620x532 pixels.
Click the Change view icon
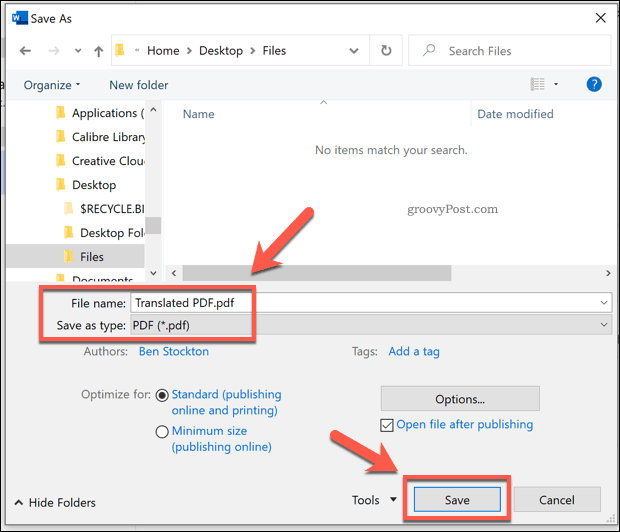click(537, 84)
